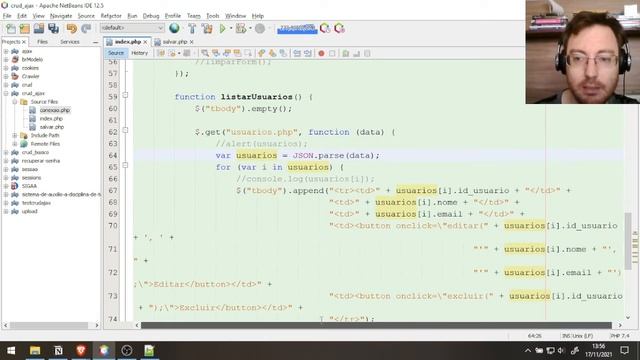Click the first profiler snapshot icon

pos(325,29)
